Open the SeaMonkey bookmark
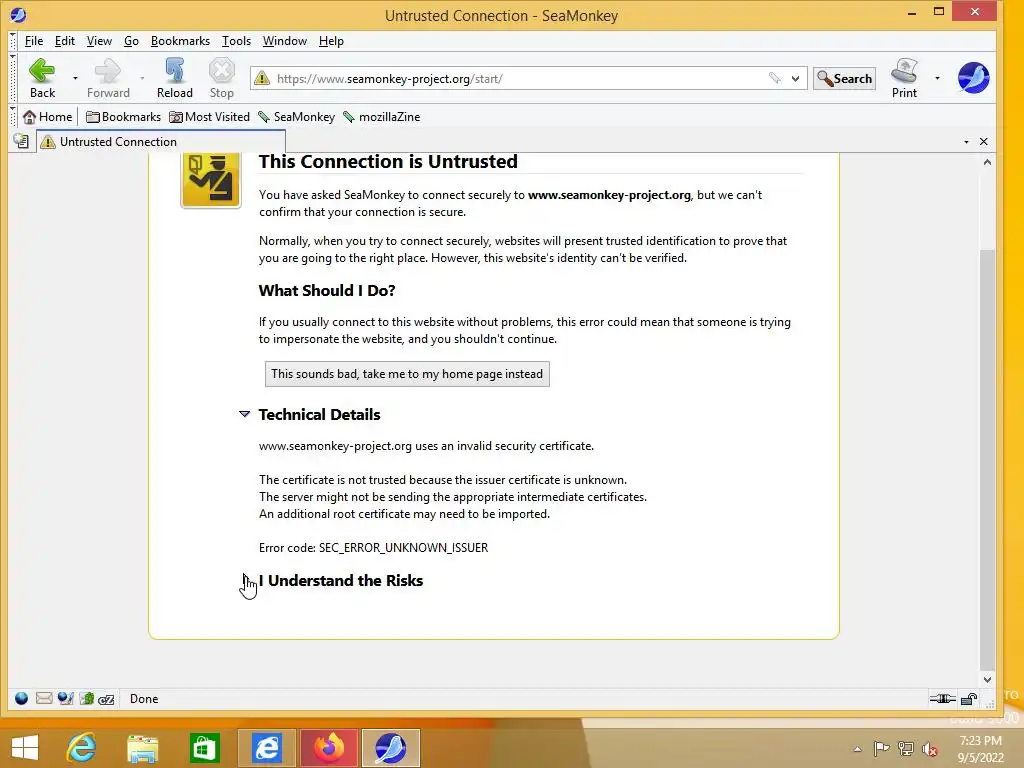Screen dimensions: 1024x768 point(296,117)
